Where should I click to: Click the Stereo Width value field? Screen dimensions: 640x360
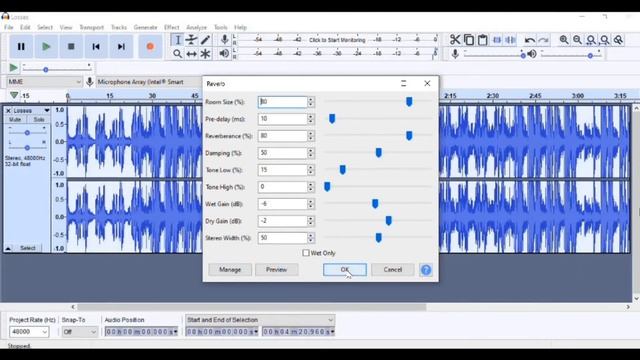(282, 238)
